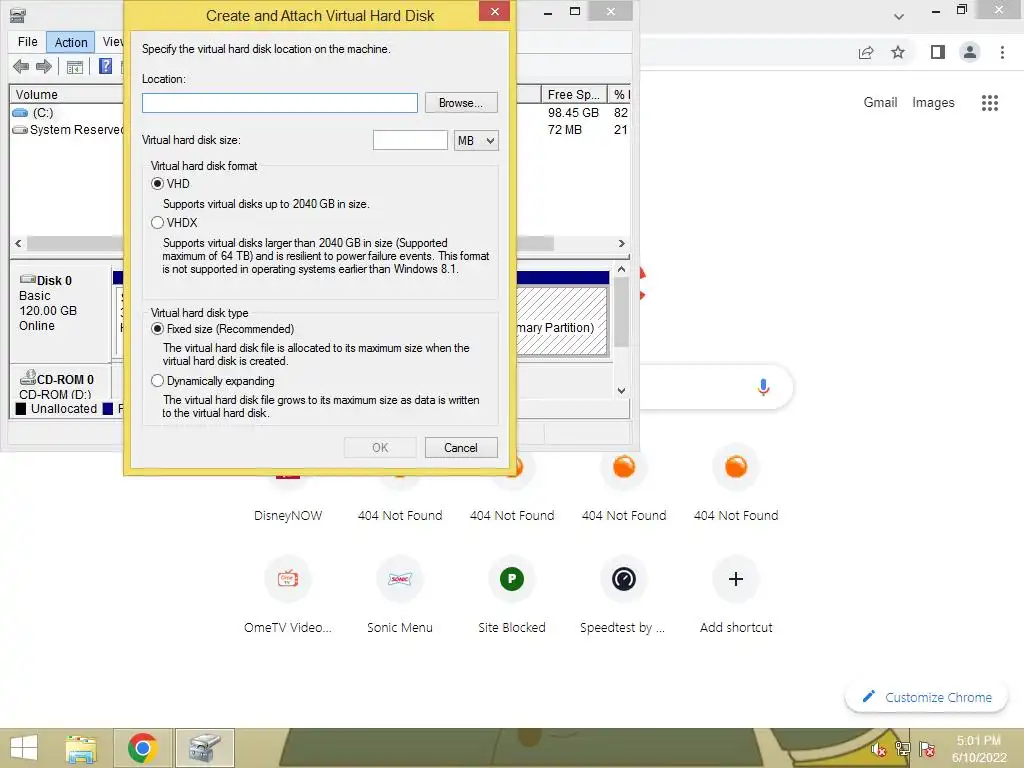This screenshot has height=768, width=1024.
Task: Switch to Chrome in the taskbar
Action: point(142,748)
